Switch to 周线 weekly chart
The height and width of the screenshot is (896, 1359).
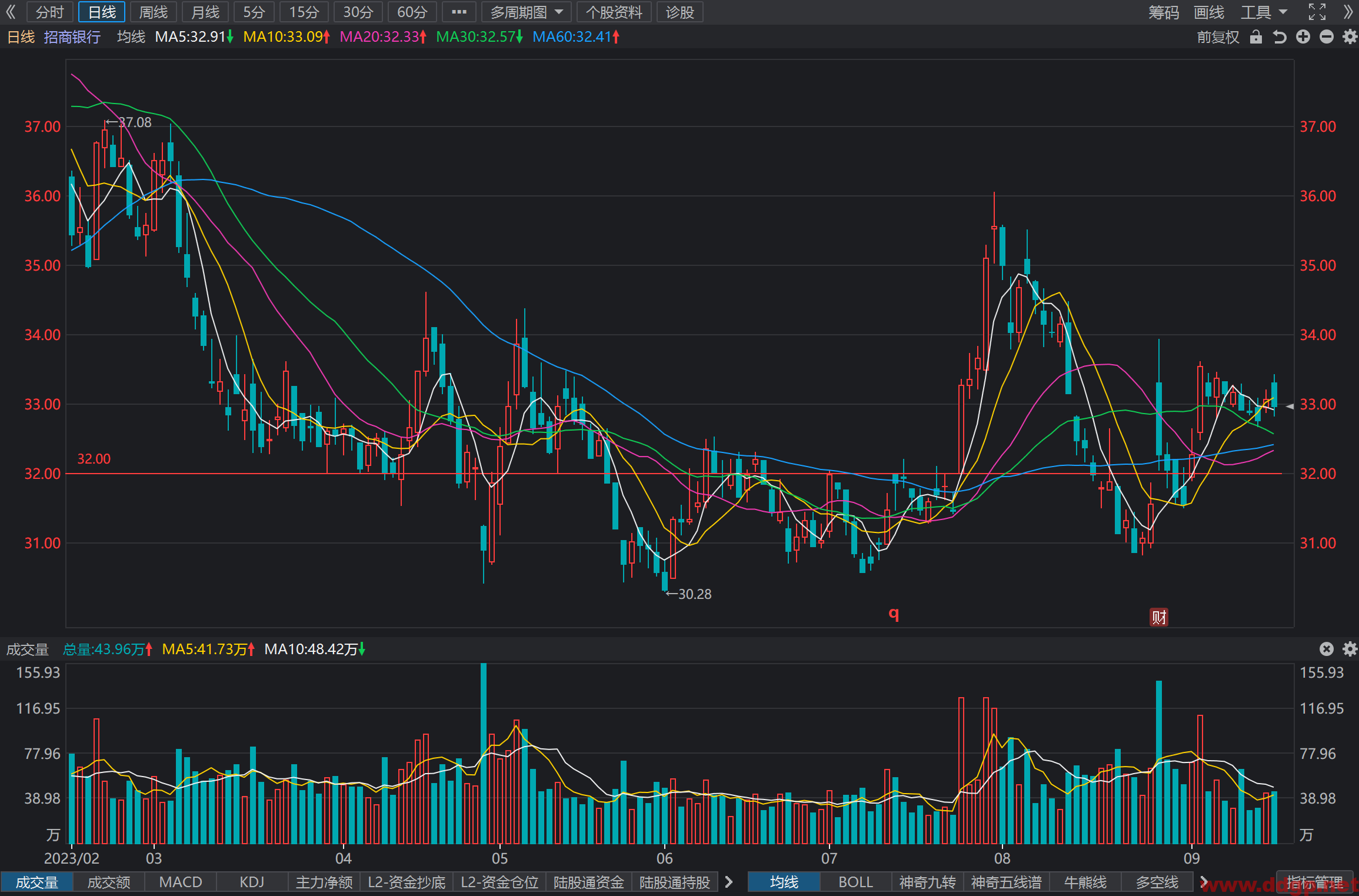tap(154, 12)
